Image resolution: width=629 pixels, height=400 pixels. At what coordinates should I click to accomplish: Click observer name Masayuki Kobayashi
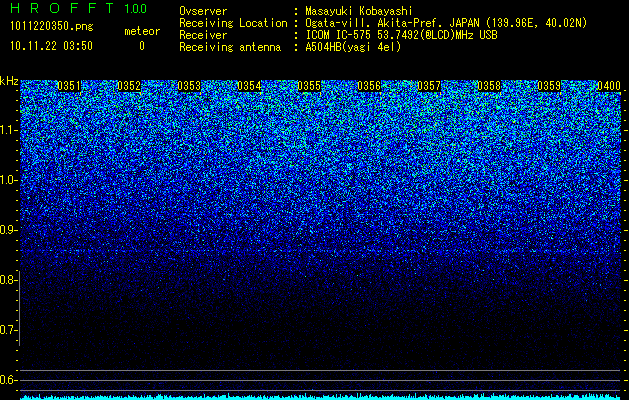tap(359, 11)
